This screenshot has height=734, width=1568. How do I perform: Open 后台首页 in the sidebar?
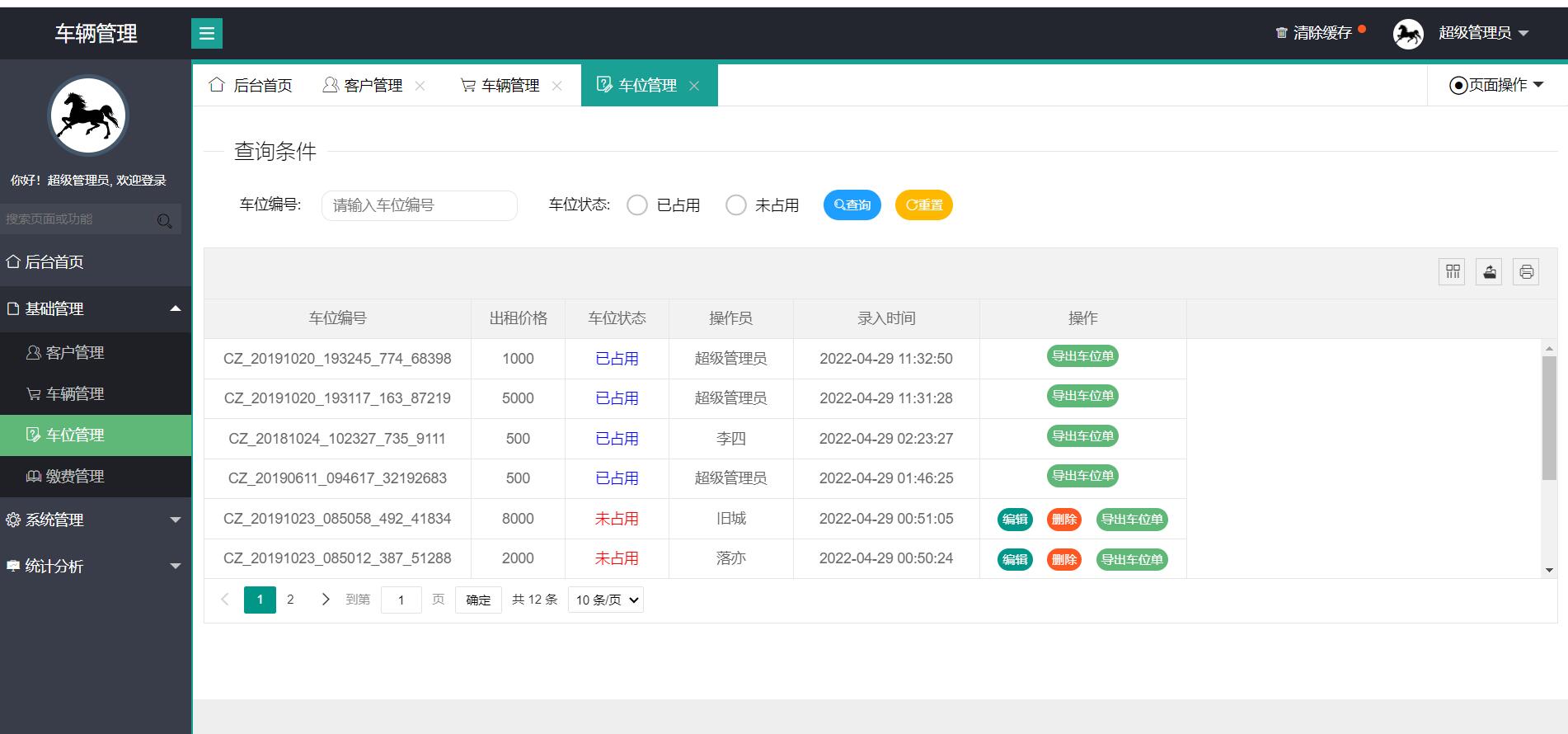coord(96,262)
